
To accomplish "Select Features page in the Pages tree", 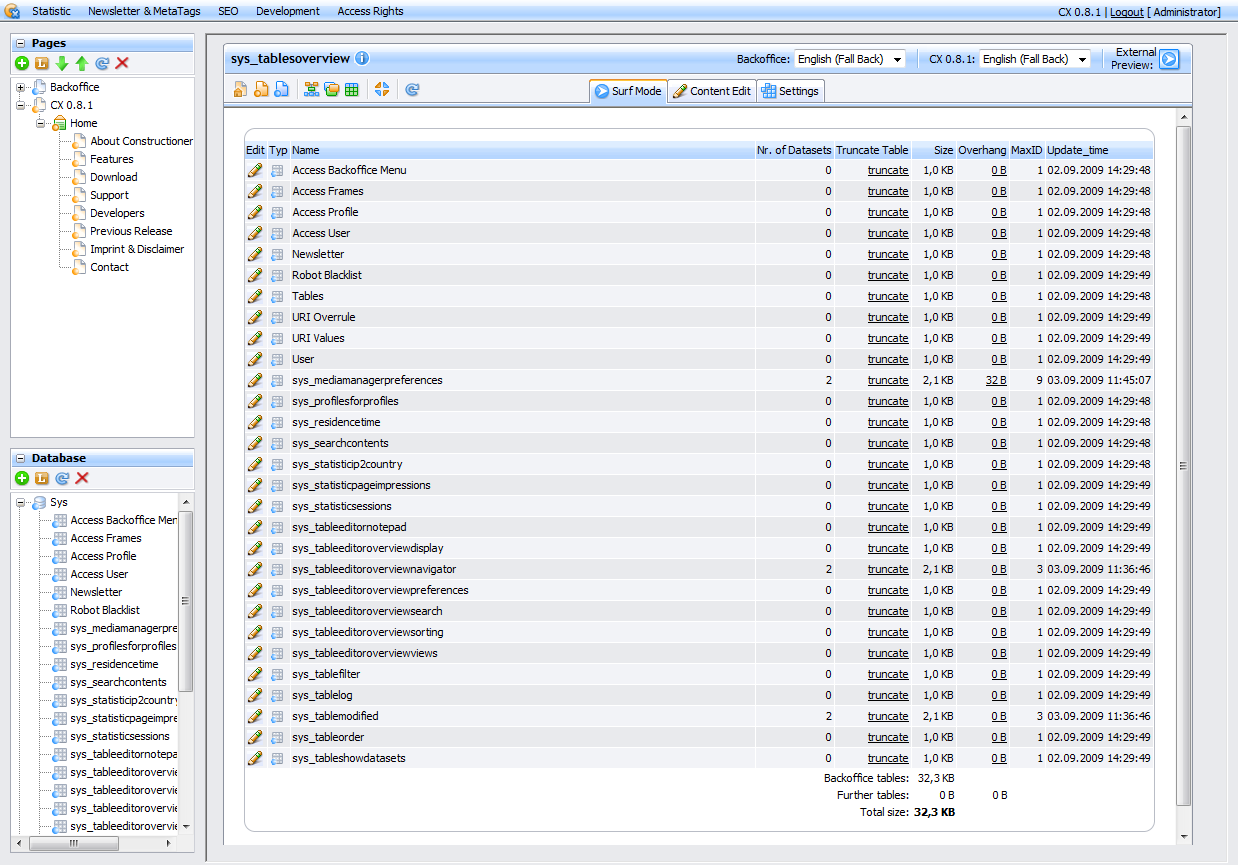I will click(x=112, y=159).
